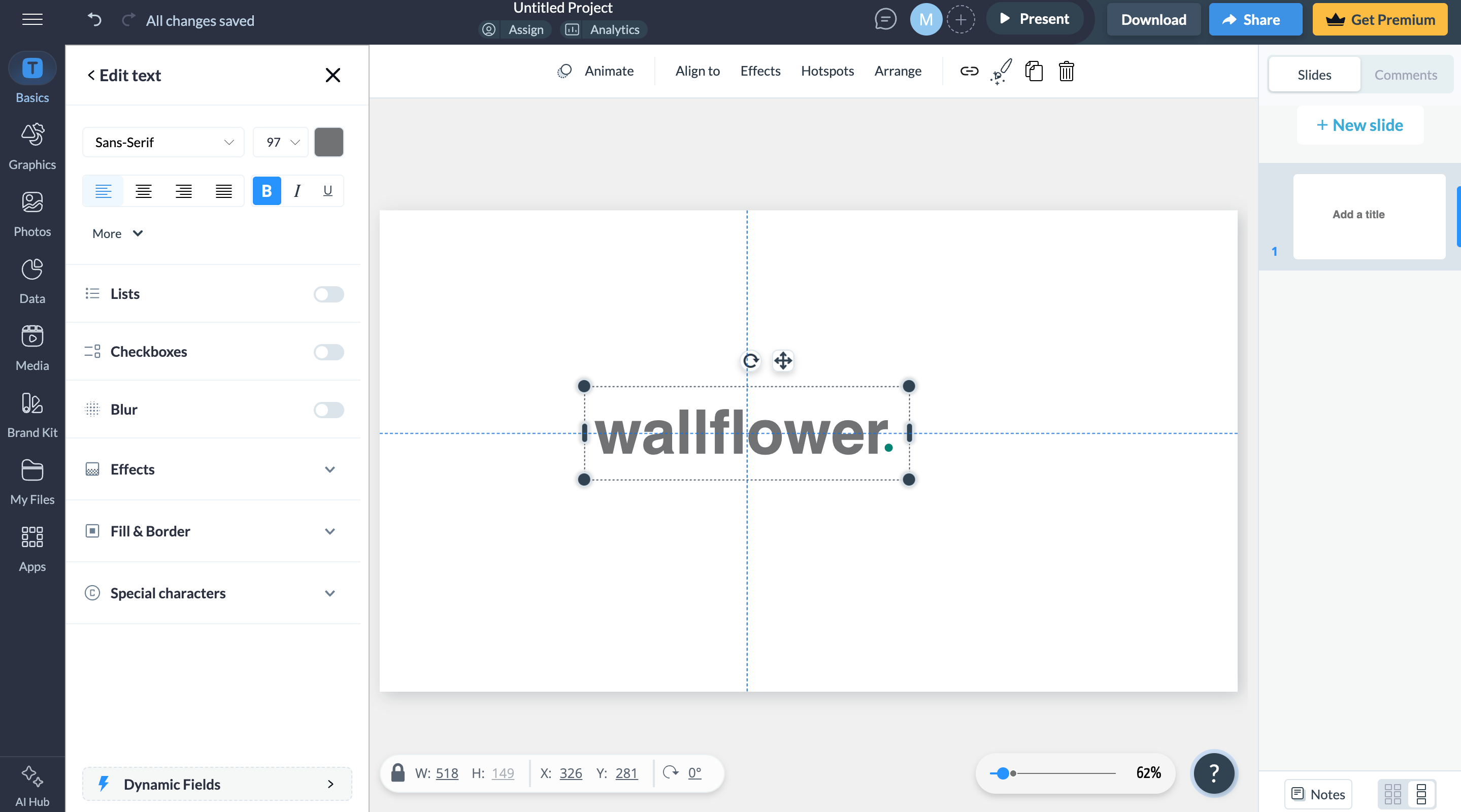Click the copy style paintbrush icon
This screenshot has width=1461, height=812.
pyautogui.click(x=1001, y=71)
